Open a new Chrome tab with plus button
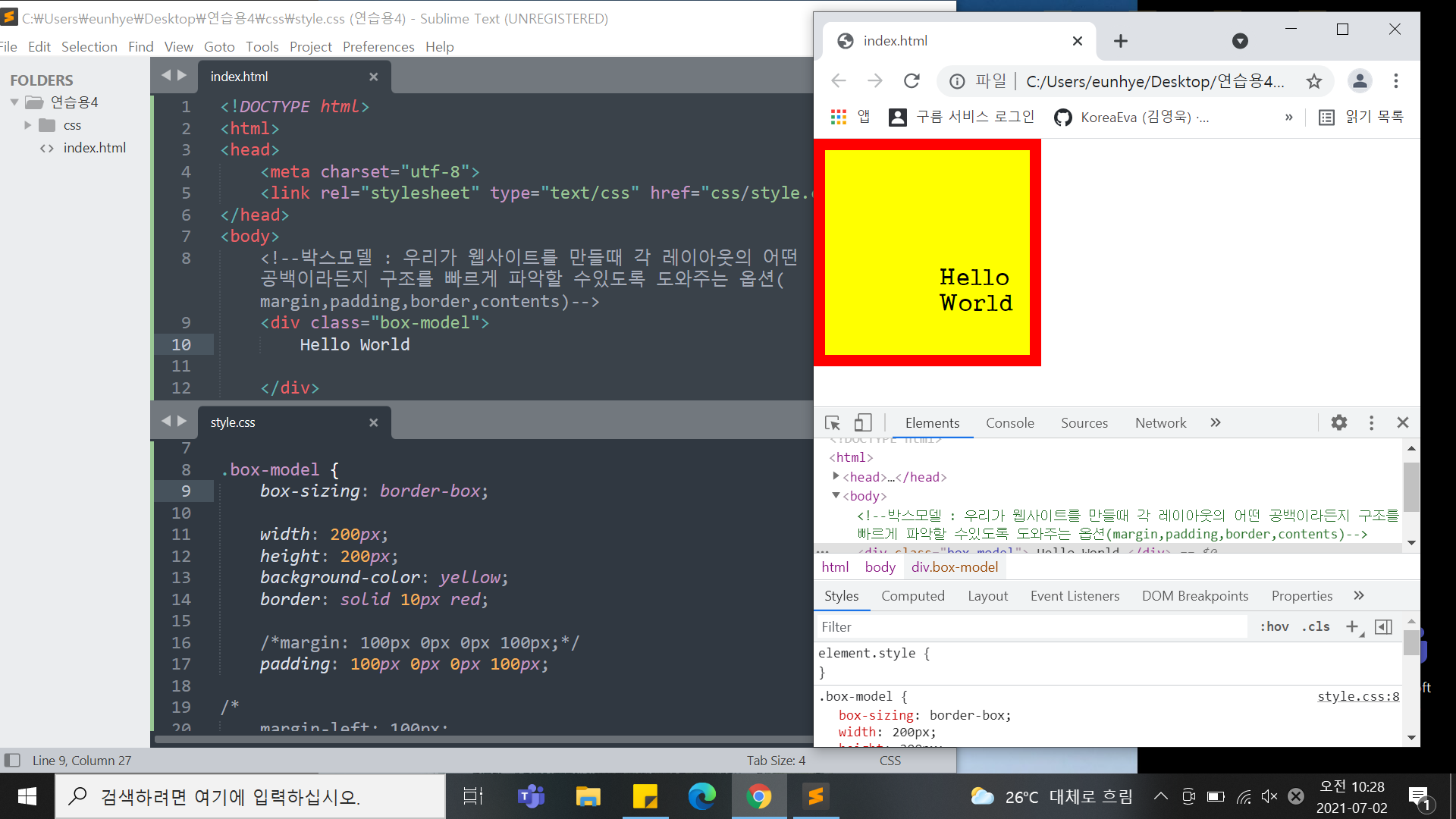Viewport: 1456px width, 819px height. 1121,41
